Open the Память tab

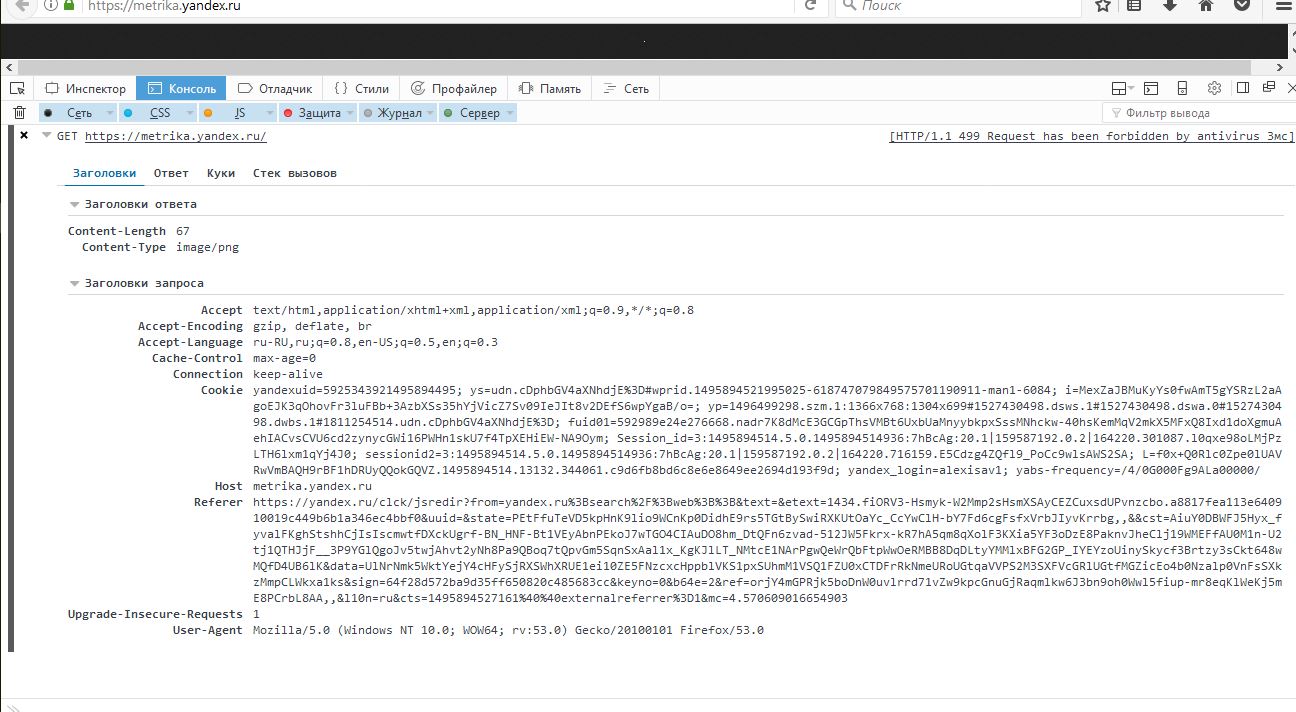coord(549,88)
